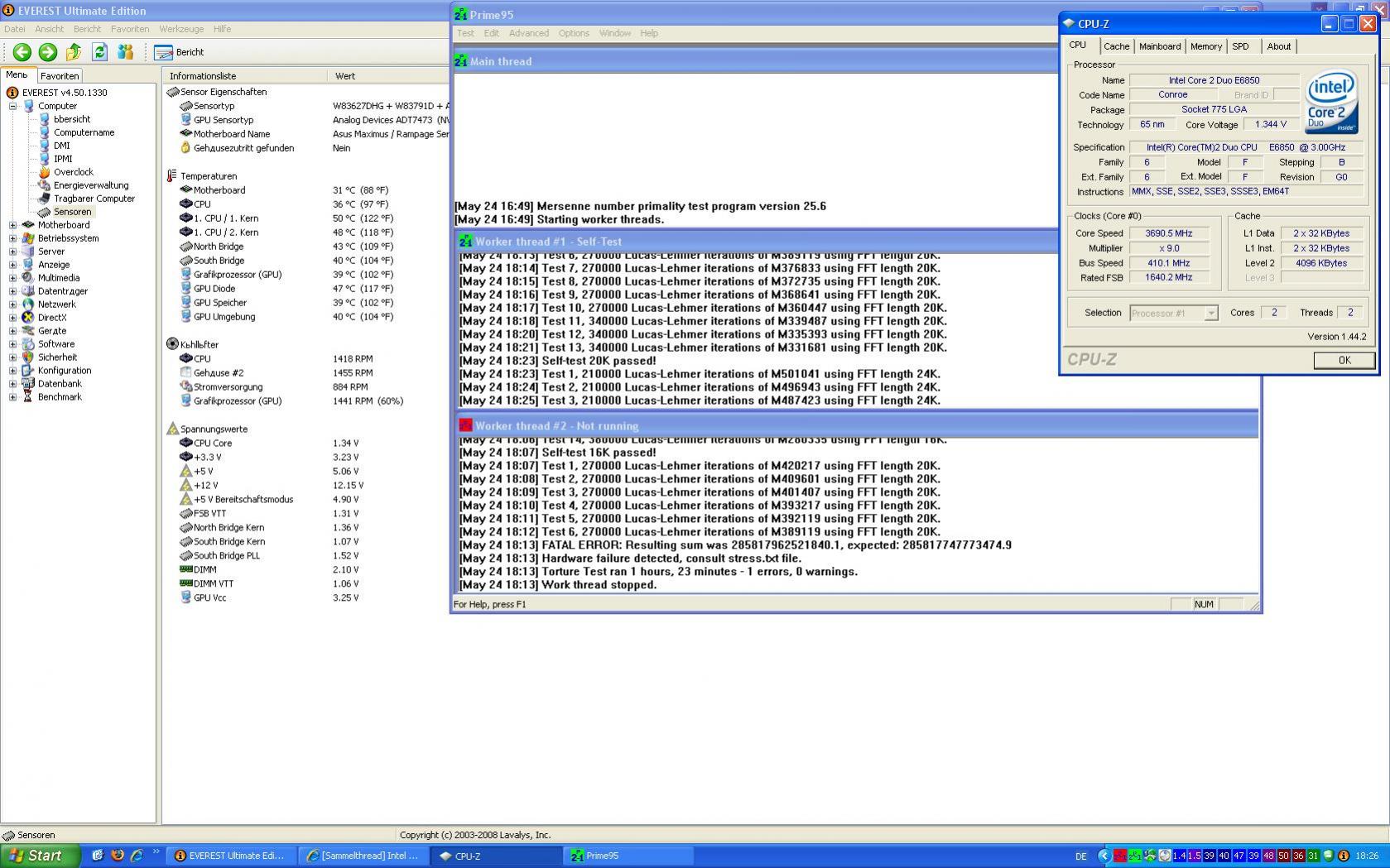
Task: Click the users icon in EVEREST toolbar
Action: [125, 52]
